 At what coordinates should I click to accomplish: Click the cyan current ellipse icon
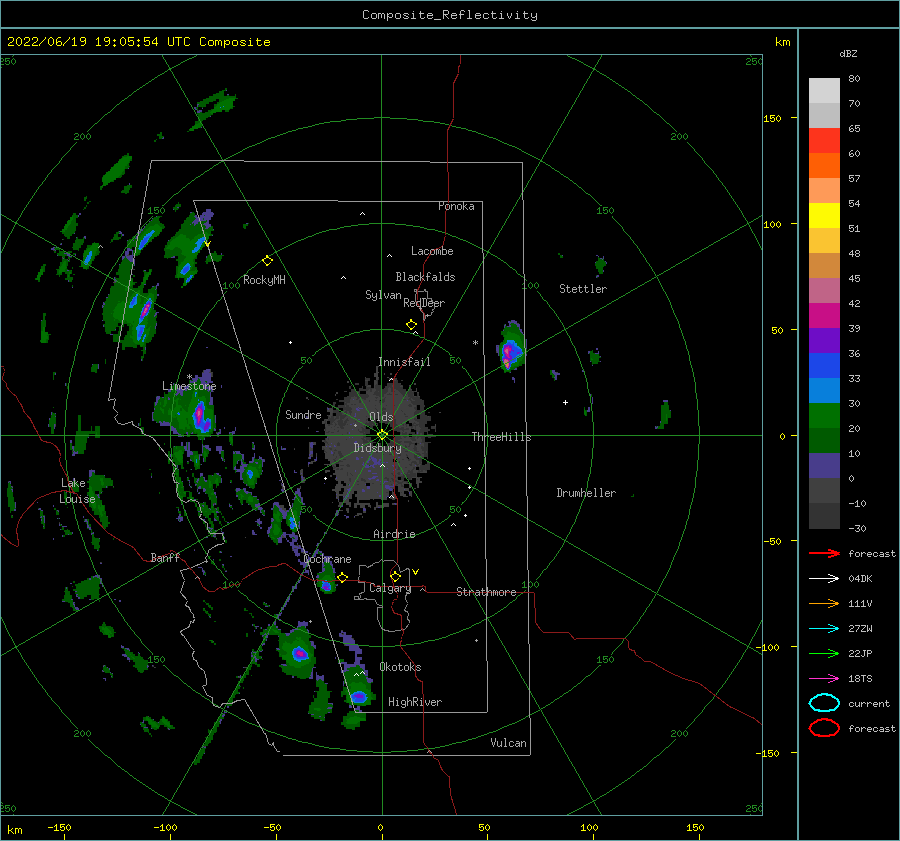824,703
